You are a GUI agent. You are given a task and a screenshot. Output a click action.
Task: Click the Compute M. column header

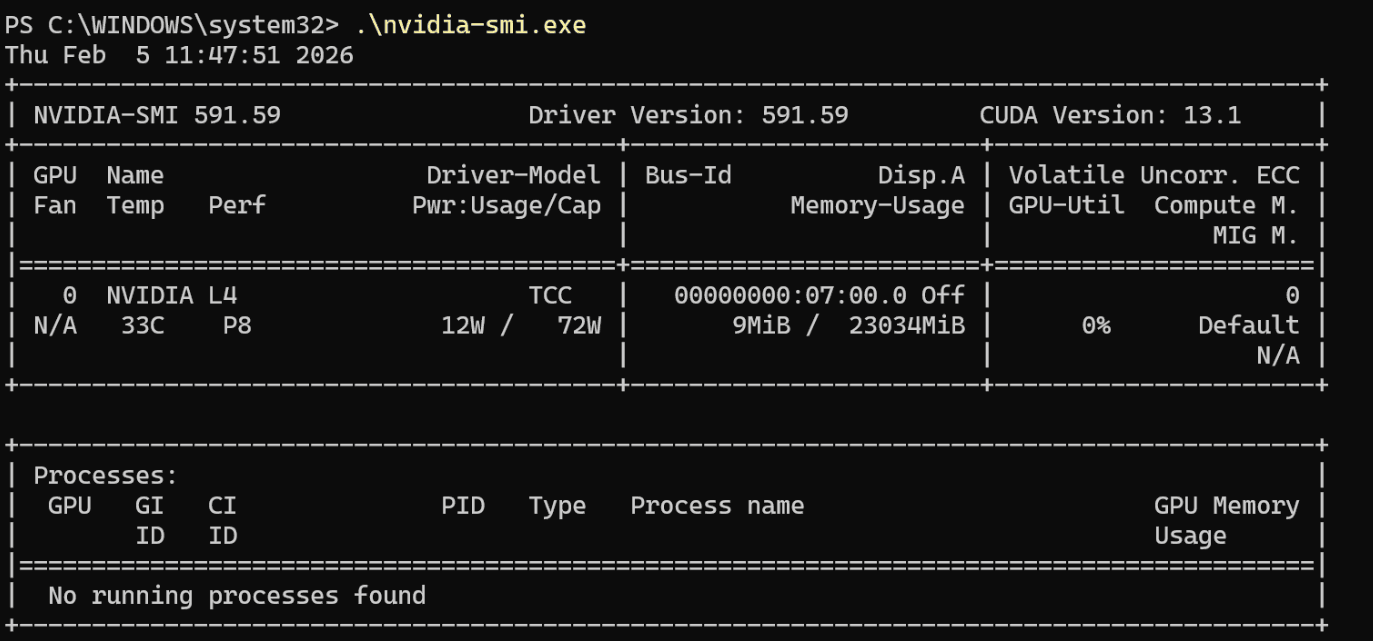coord(1226,205)
